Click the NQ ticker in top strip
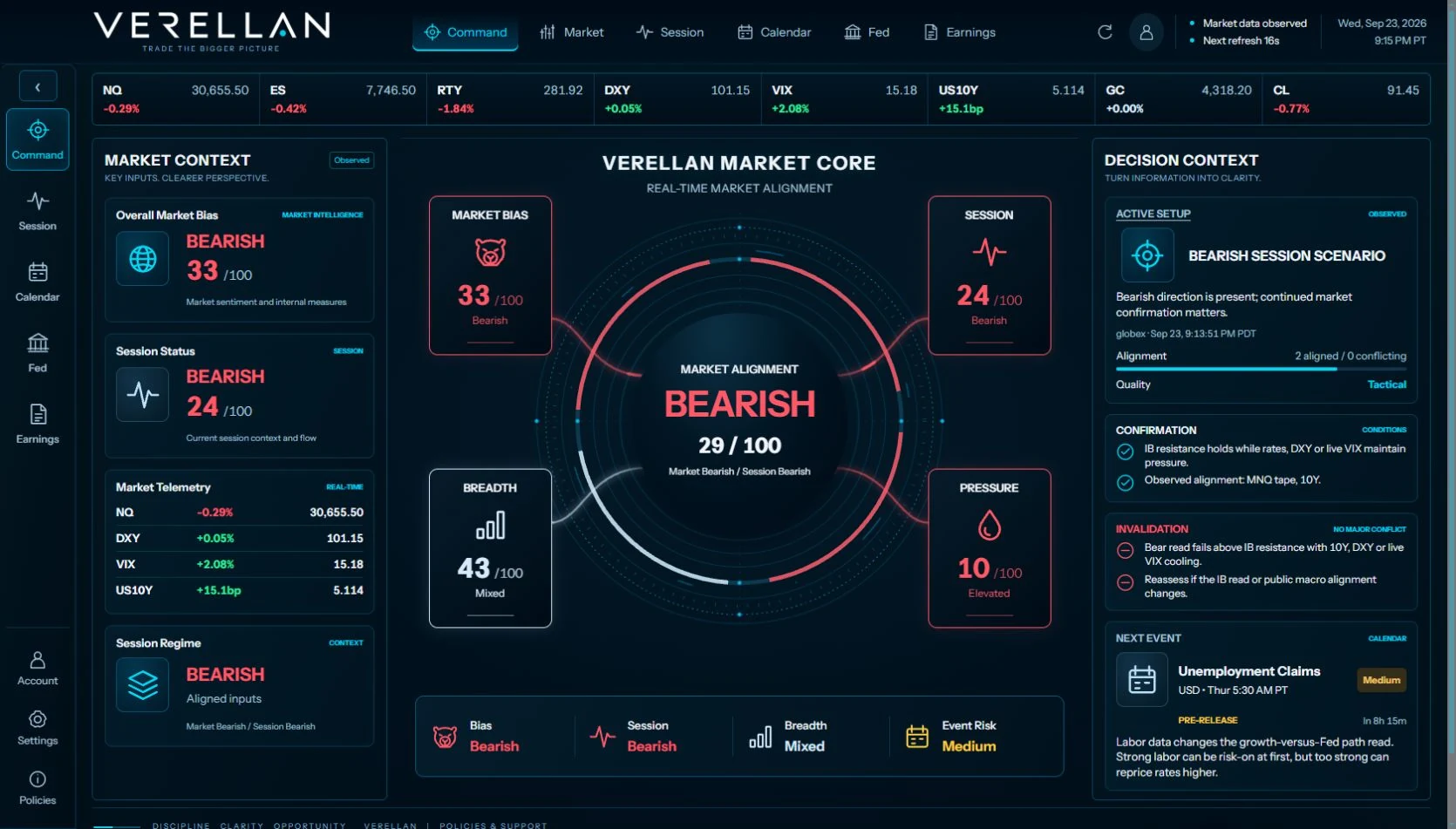This screenshot has width=1456, height=829. [176, 99]
